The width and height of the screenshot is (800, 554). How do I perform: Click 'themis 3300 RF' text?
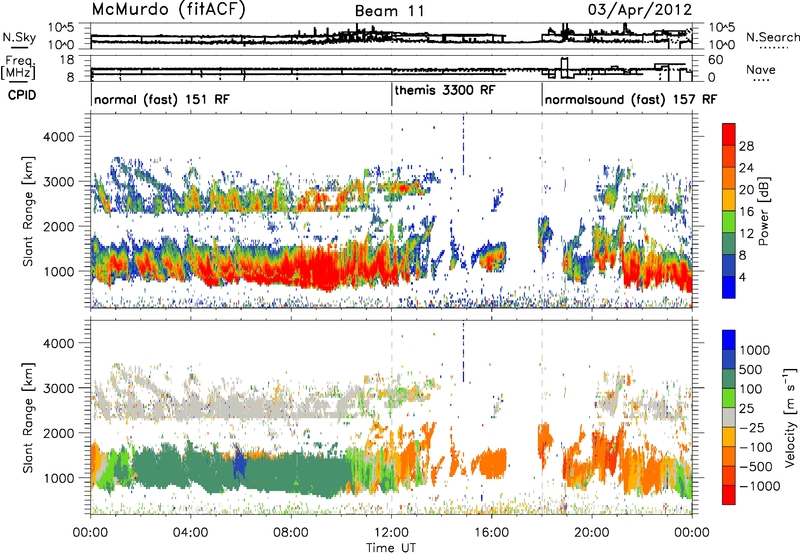click(x=444, y=90)
